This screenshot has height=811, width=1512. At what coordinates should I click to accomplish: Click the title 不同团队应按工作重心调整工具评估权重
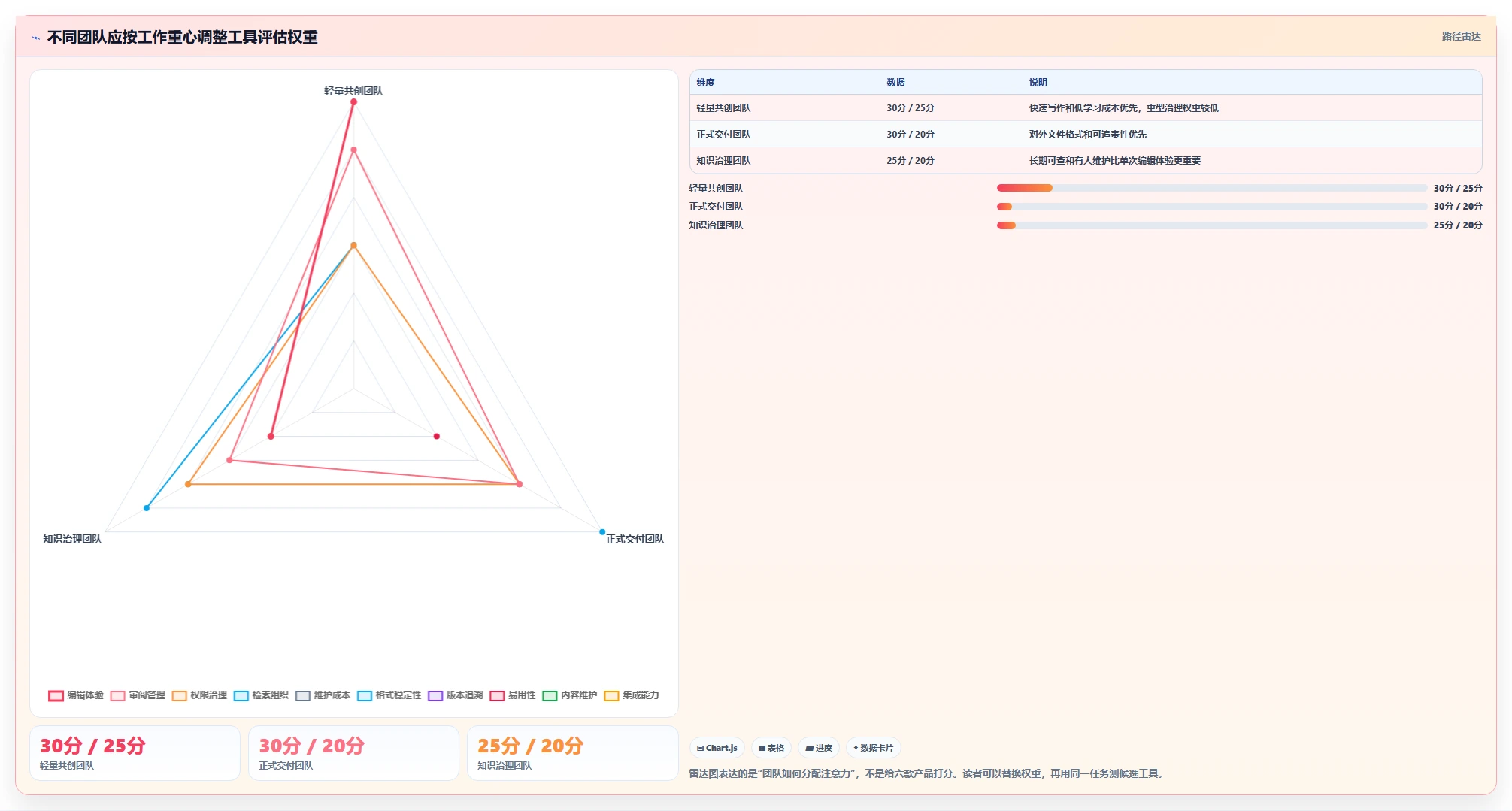pos(182,37)
